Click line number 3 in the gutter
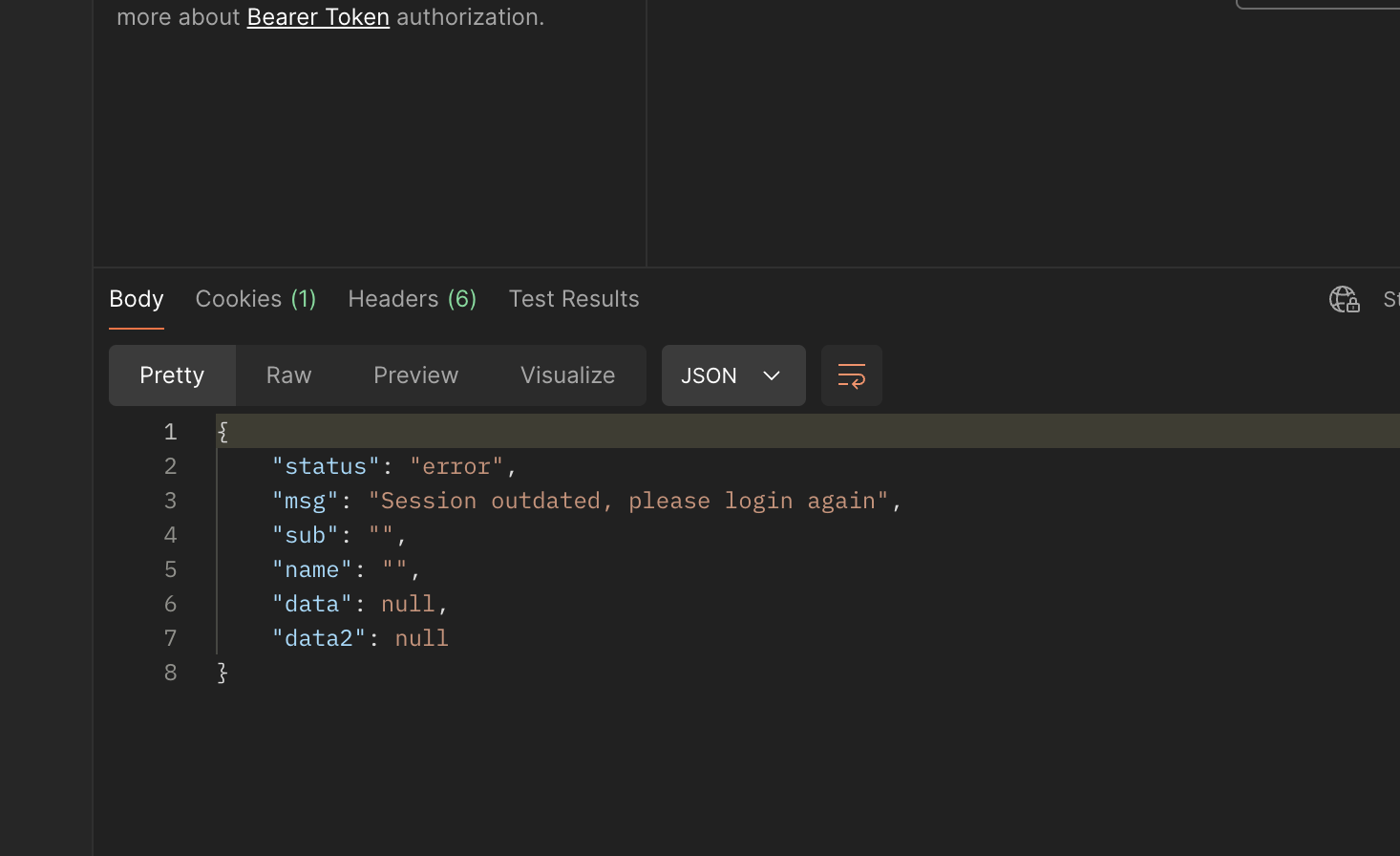Image resolution: width=1400 pixels, height=856 pixels. tap(170, 501)
